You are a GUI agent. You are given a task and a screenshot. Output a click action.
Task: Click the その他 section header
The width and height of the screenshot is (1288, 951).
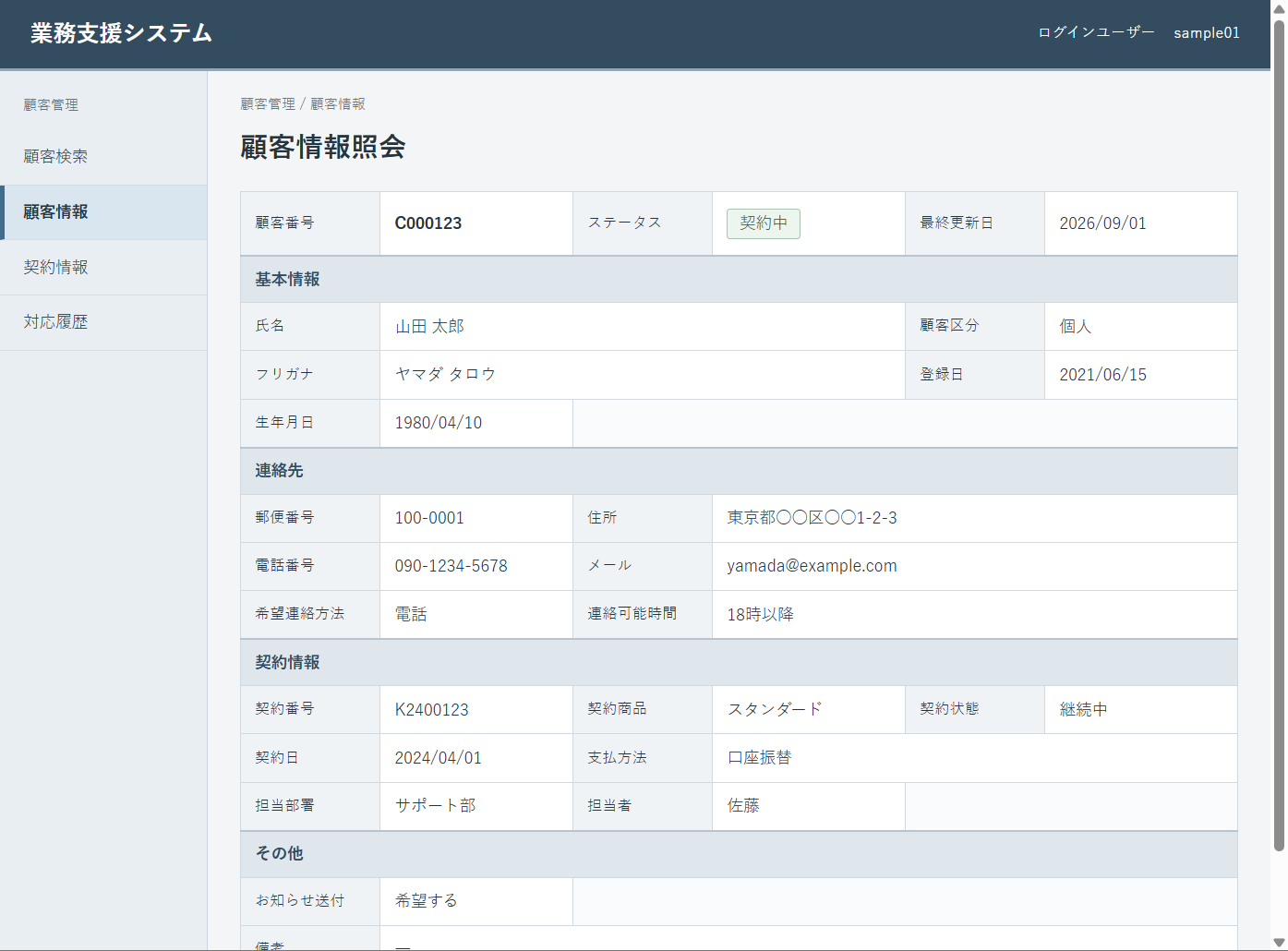[x=739, y=854]
